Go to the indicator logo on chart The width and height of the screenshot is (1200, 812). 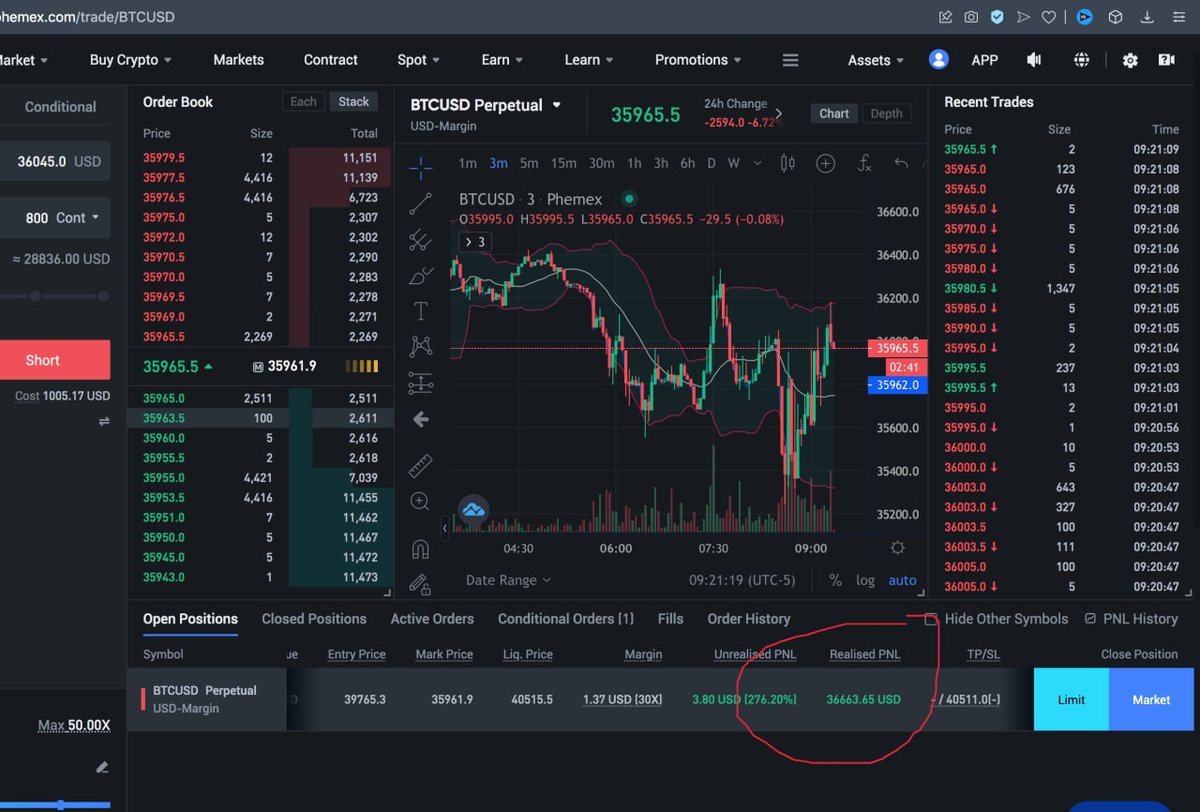click(x=473, y=511)
